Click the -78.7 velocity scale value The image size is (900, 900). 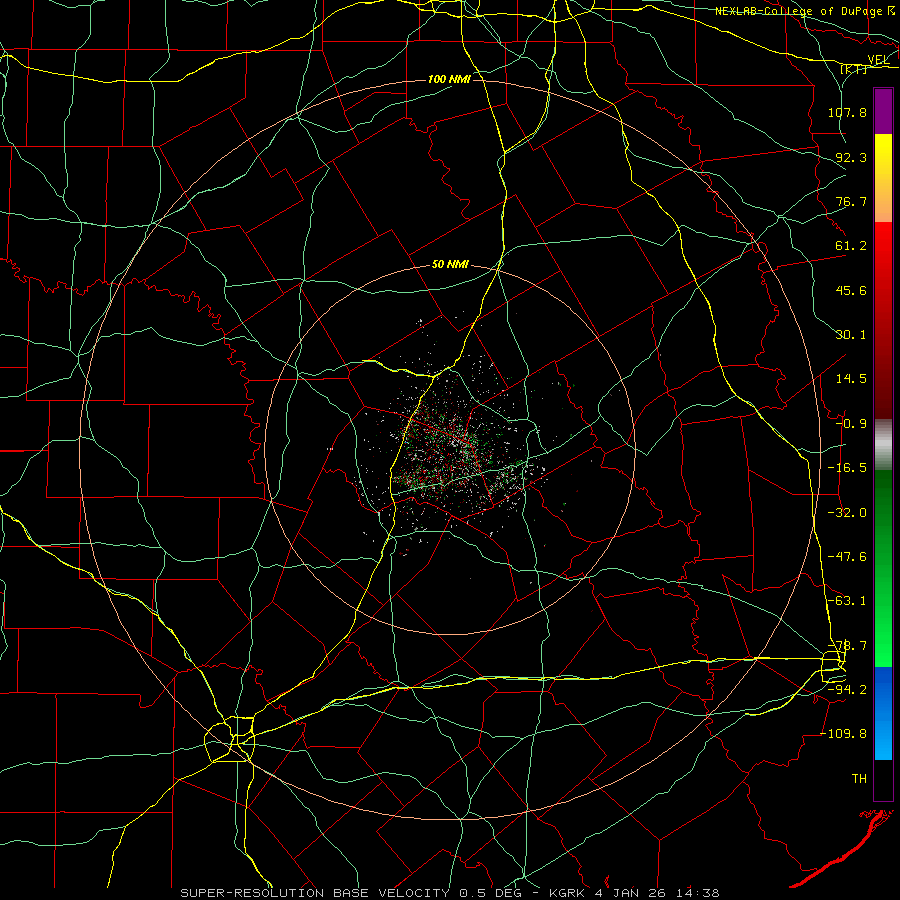[847, 646]
